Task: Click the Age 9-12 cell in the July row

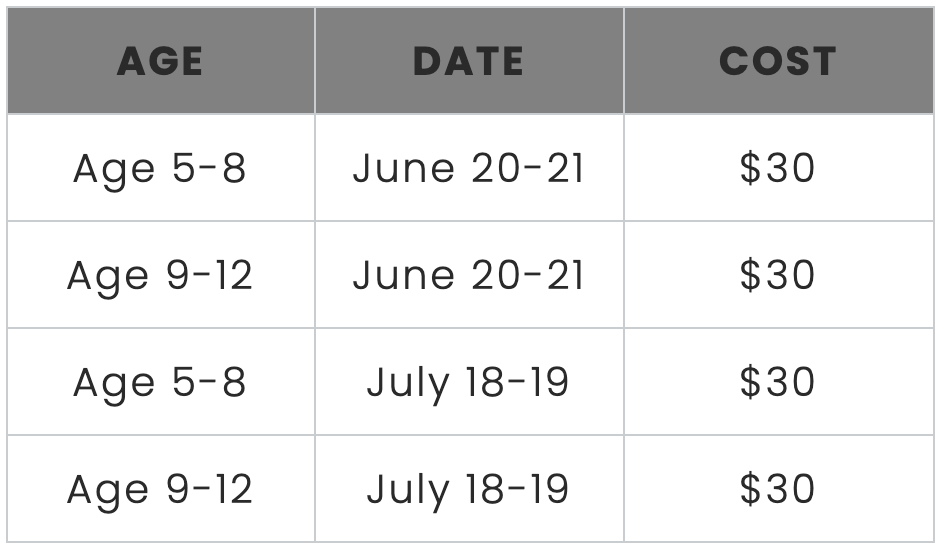Action: click(160, 489)
